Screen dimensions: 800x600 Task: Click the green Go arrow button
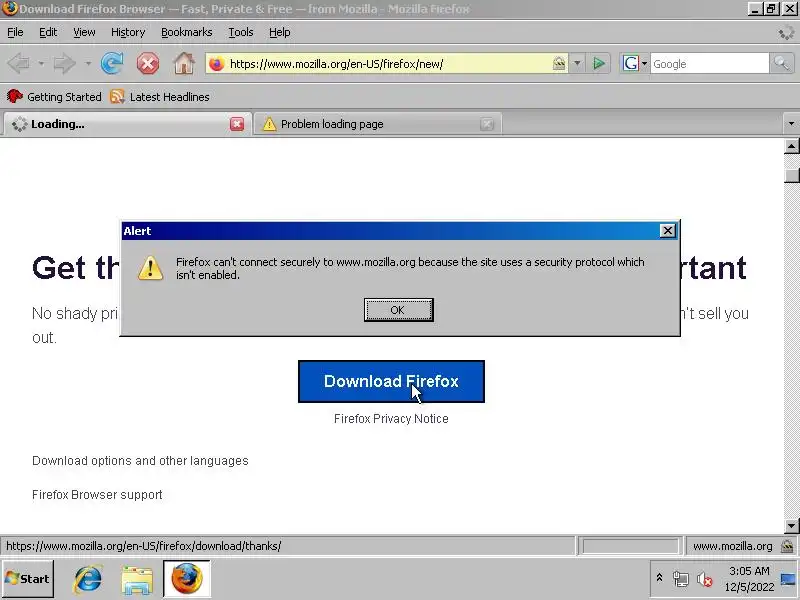pyautogui.click(x=599, y=64)
